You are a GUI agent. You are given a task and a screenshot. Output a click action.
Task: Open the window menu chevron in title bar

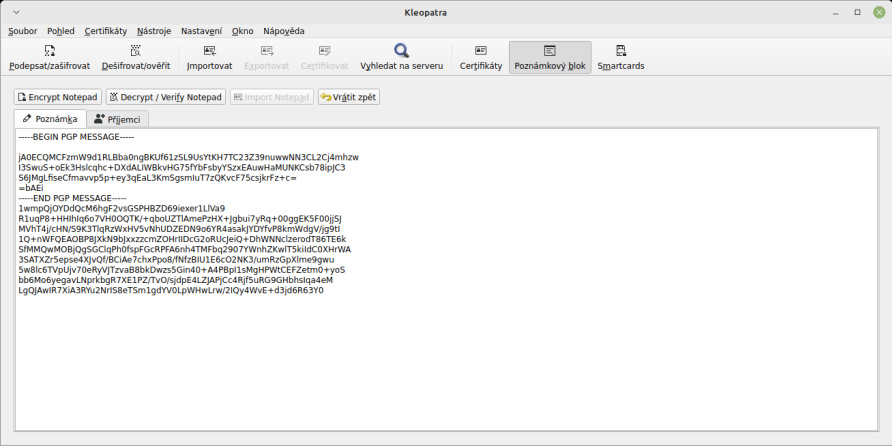pyautogui.click(x=15, y=13)
